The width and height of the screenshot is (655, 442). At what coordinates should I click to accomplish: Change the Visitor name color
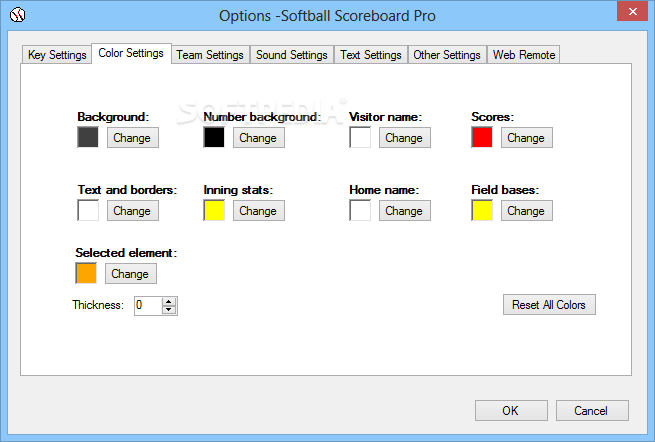click(405, 138)
